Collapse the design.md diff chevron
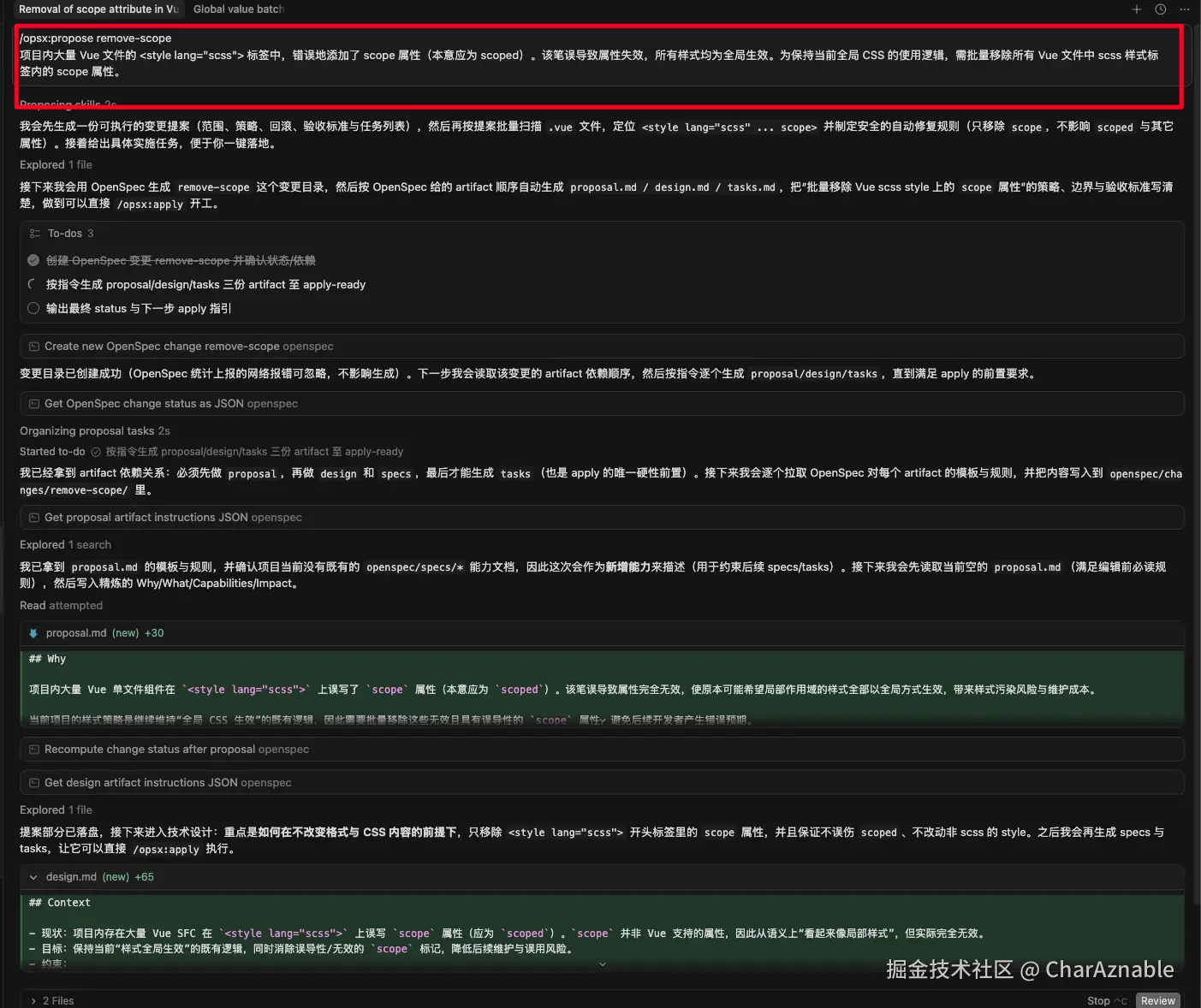The height and width of the screenshot is (1008, 1201). tap(33, 877)
